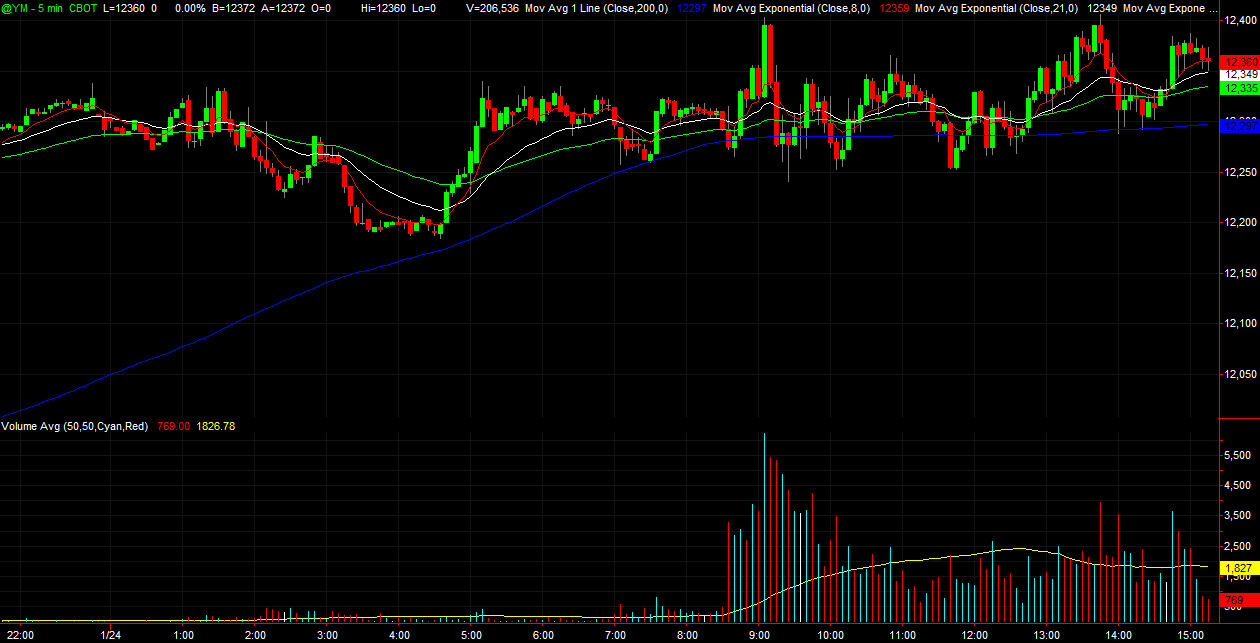Click the 4:00 time axis label
The width and height of the screenshot is (1260, 643).
[x=399, y=635]
